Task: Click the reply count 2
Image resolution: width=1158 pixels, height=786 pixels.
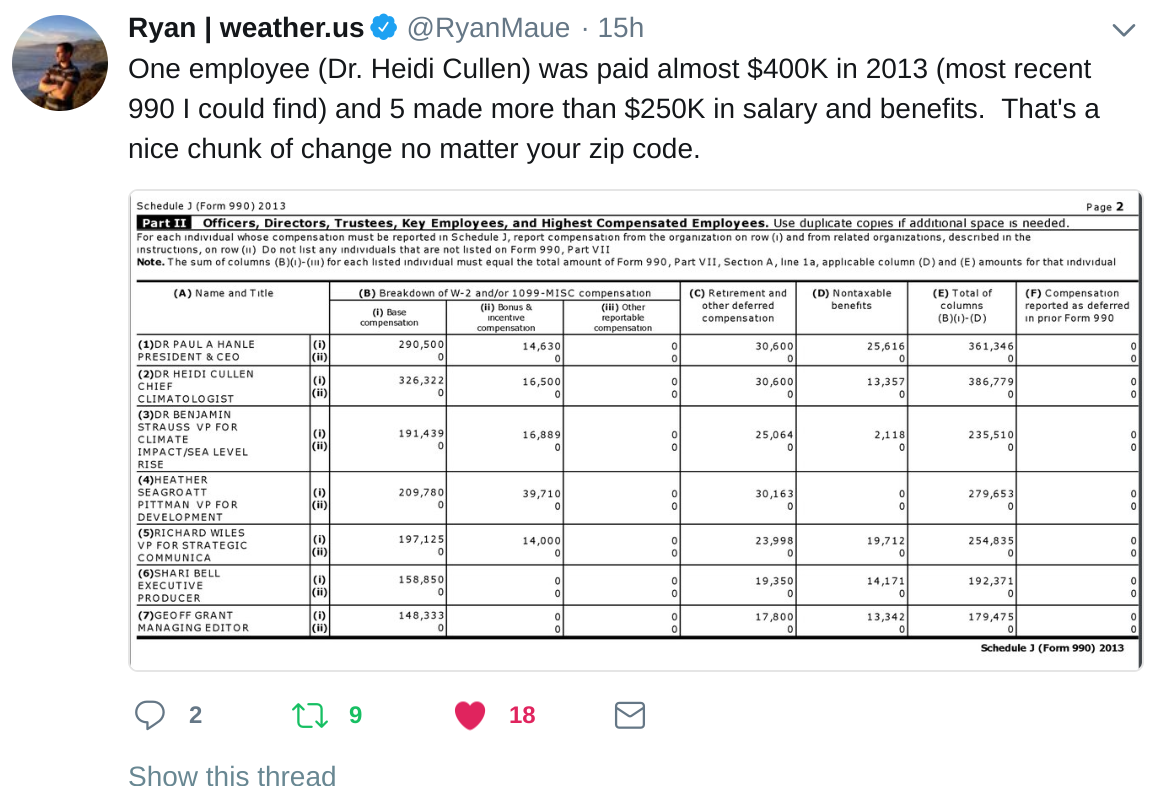Action: click(195, 715)
